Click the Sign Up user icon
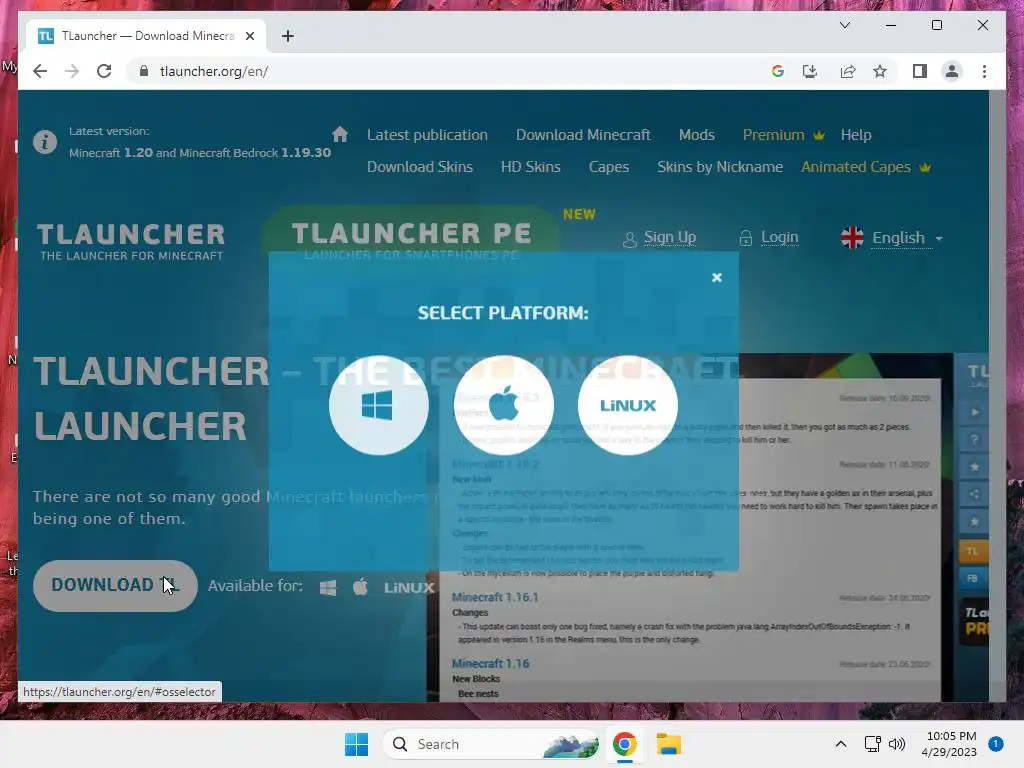 click(x=630, y=240)
